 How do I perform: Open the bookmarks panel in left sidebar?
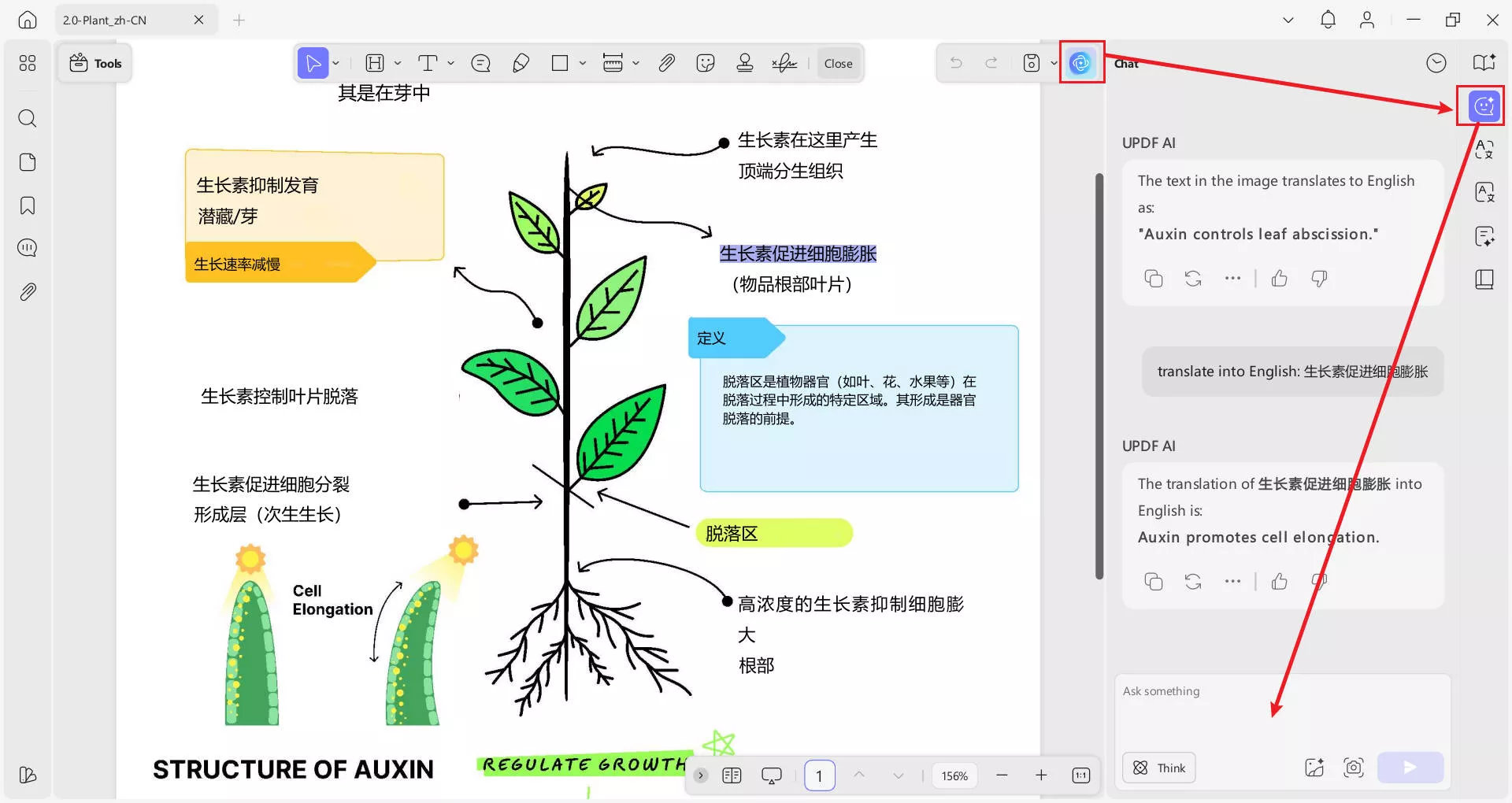28,205
